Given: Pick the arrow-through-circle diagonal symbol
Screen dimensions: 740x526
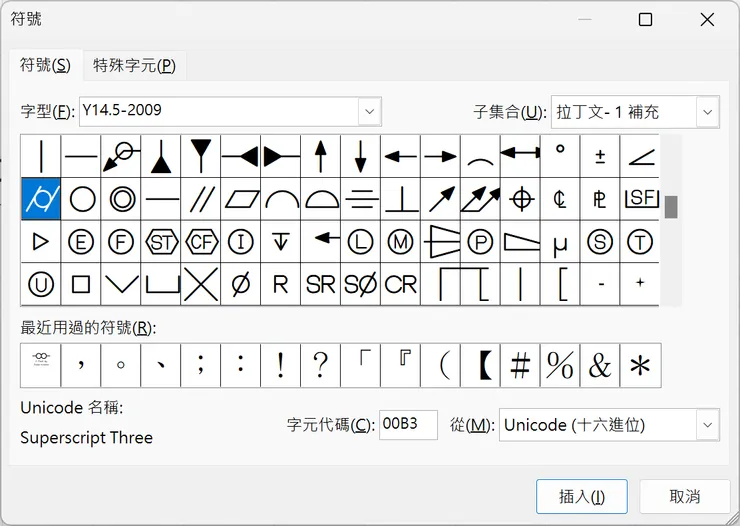Looking at the screenshot, I should [x=121, y=156].
